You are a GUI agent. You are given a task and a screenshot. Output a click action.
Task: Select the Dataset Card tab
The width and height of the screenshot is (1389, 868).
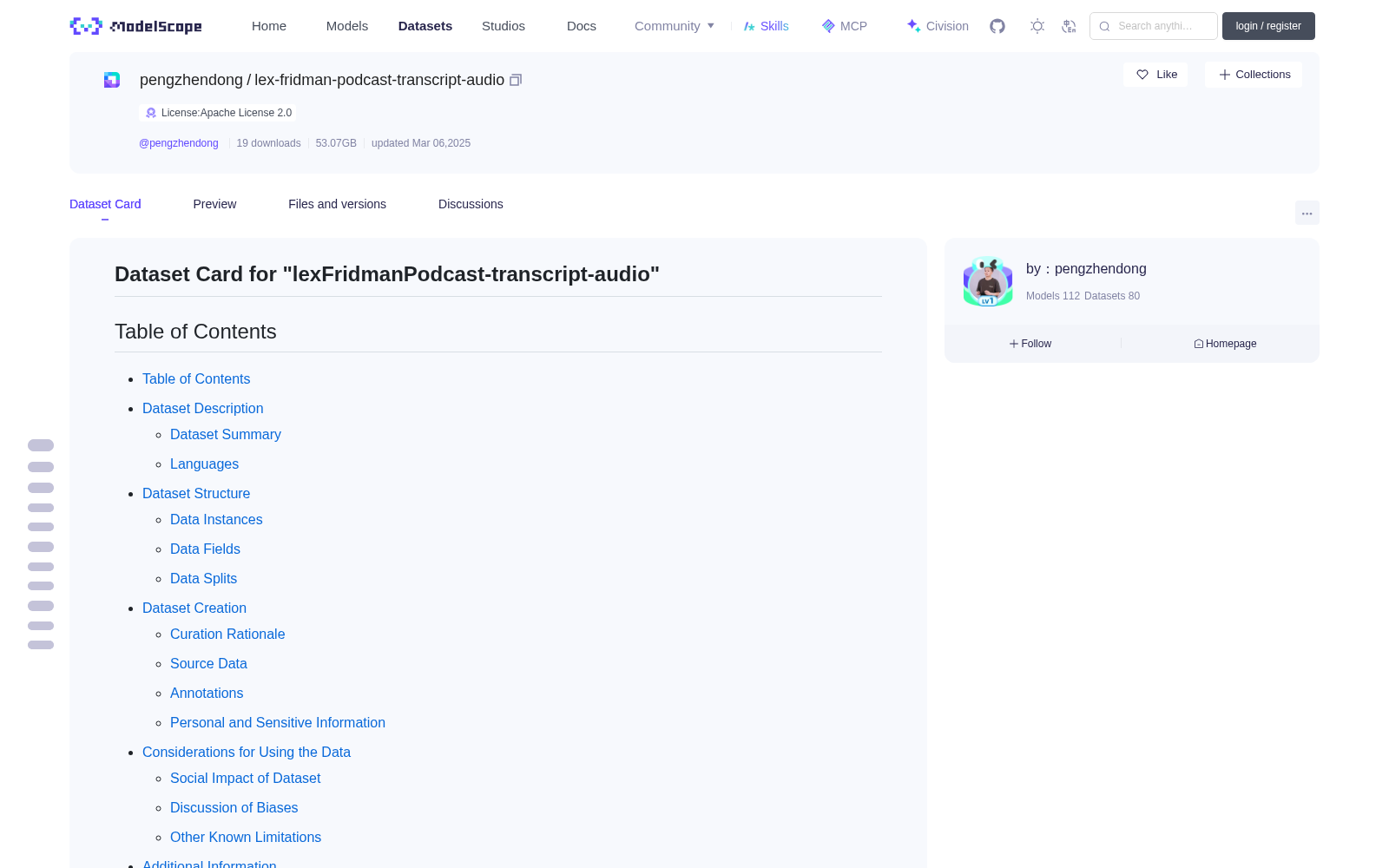coord(105,204)
